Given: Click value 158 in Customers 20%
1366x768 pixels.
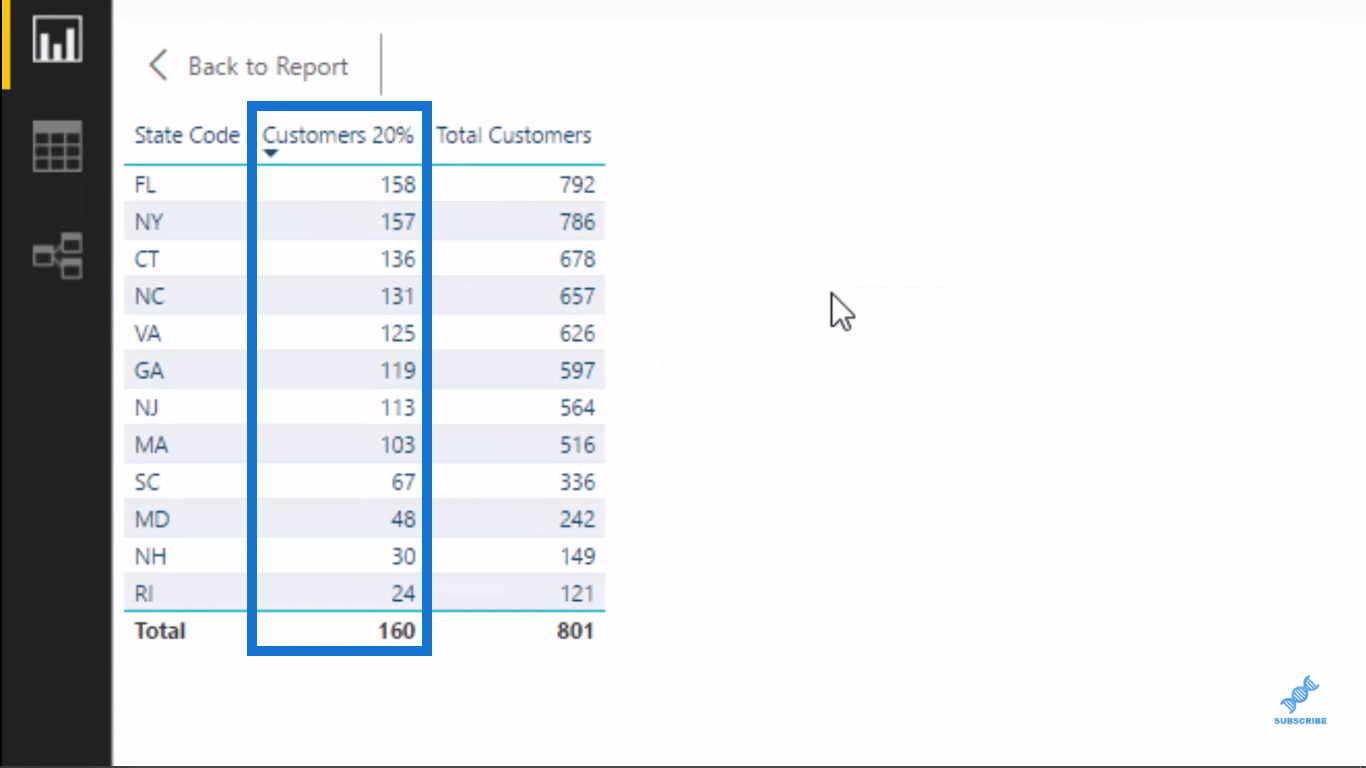Looking at the screenshot, I should pos(397,184).
